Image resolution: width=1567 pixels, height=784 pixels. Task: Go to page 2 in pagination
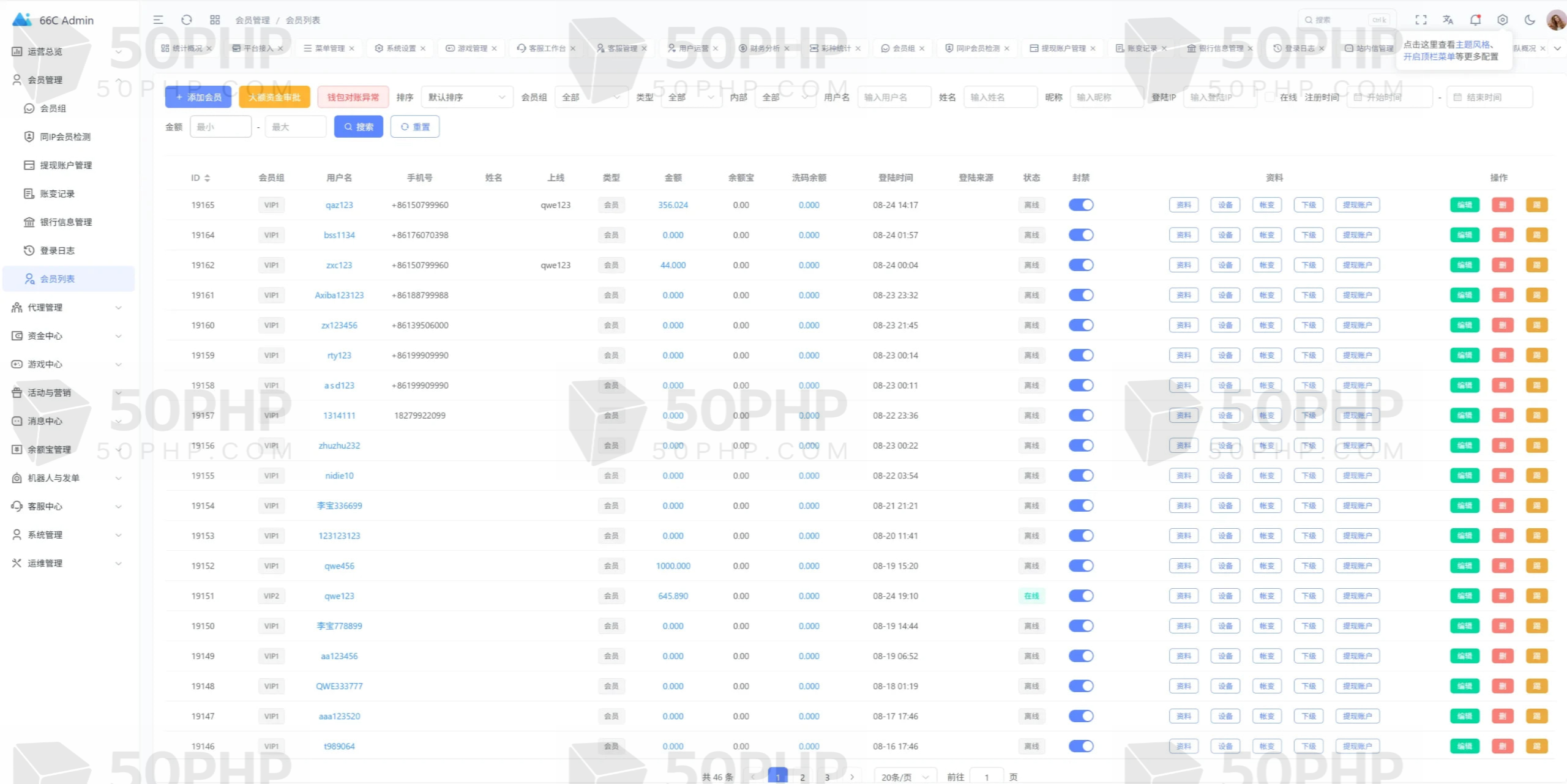[x=802, y=777]
